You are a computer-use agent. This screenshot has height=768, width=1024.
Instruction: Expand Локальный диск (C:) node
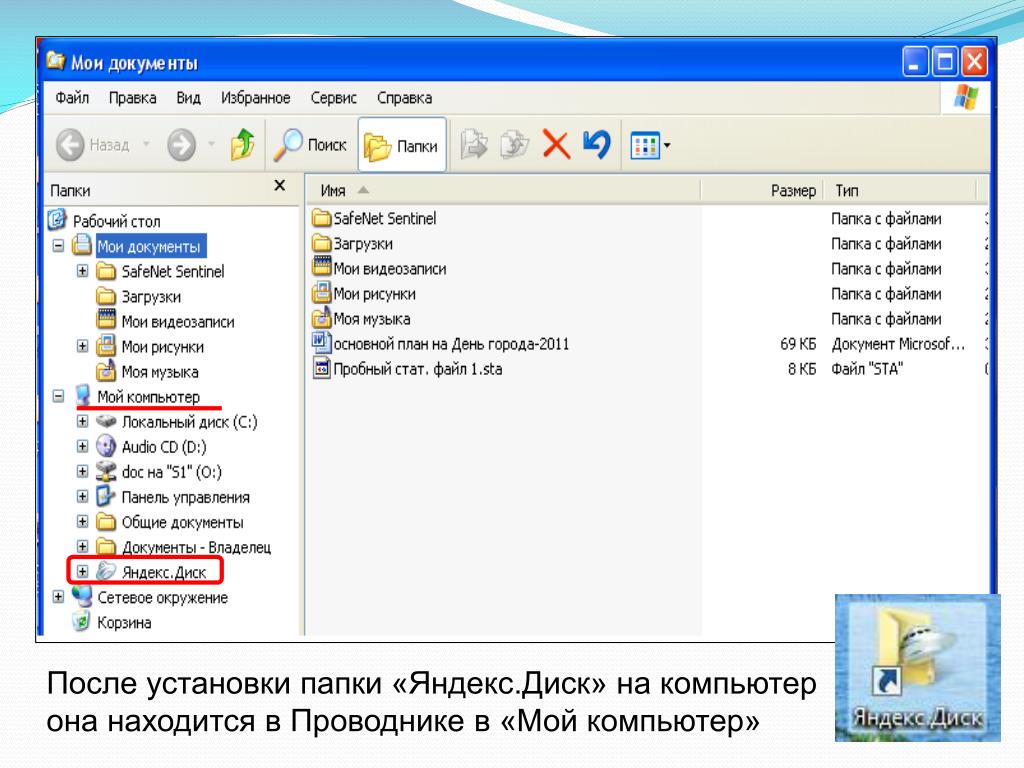pos(83,422)
